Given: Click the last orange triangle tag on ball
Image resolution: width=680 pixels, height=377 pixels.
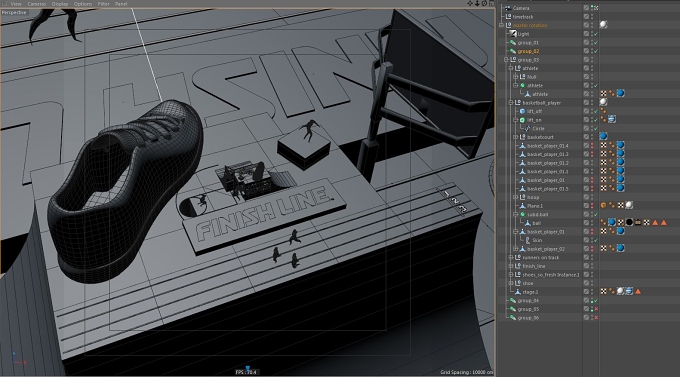Looking at the screenshot, I should click(664, 223).
